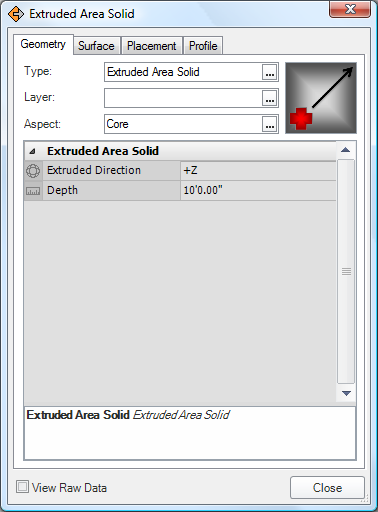Click the orange arrow icon in the title bar
The height and width of the screenshot is (512, 378).
pos(16,14)
